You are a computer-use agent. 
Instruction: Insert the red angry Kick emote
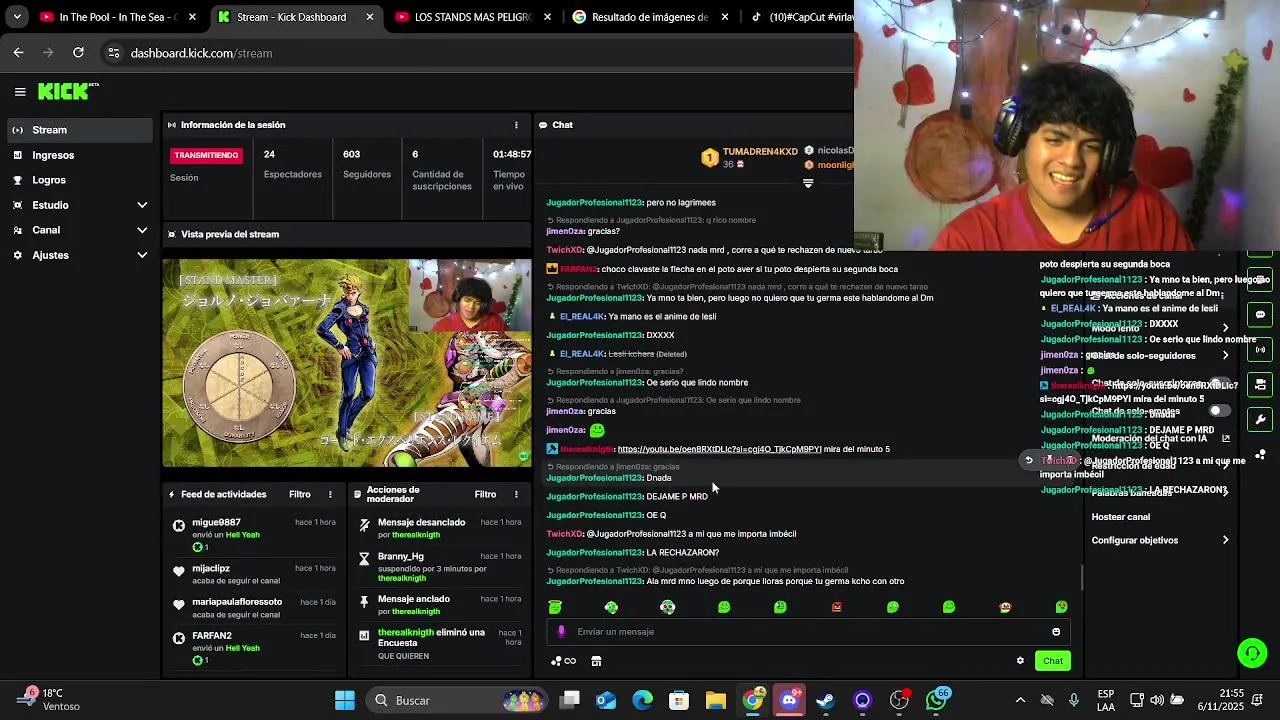pos(837,607)
